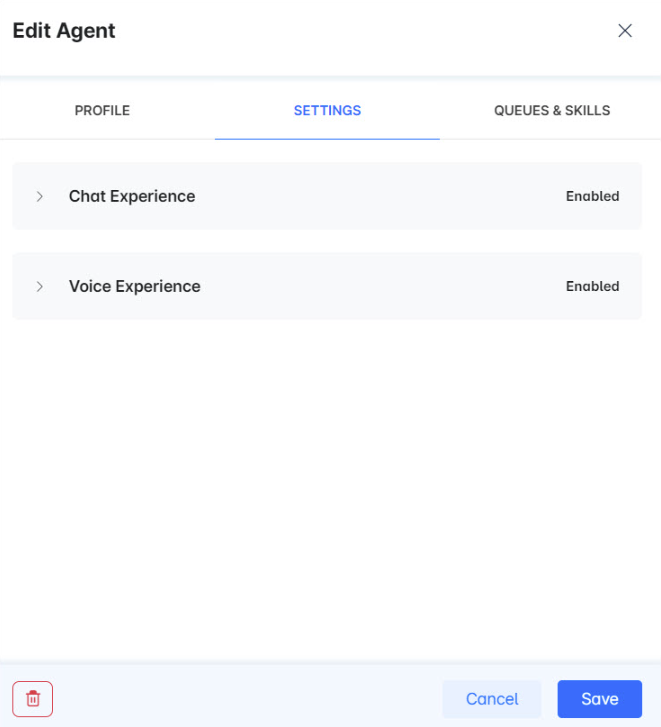The width and height of the screenshot is (661, 727).
Task: Click the blue underline beneath Settings tab
Action: coord(327,138)
